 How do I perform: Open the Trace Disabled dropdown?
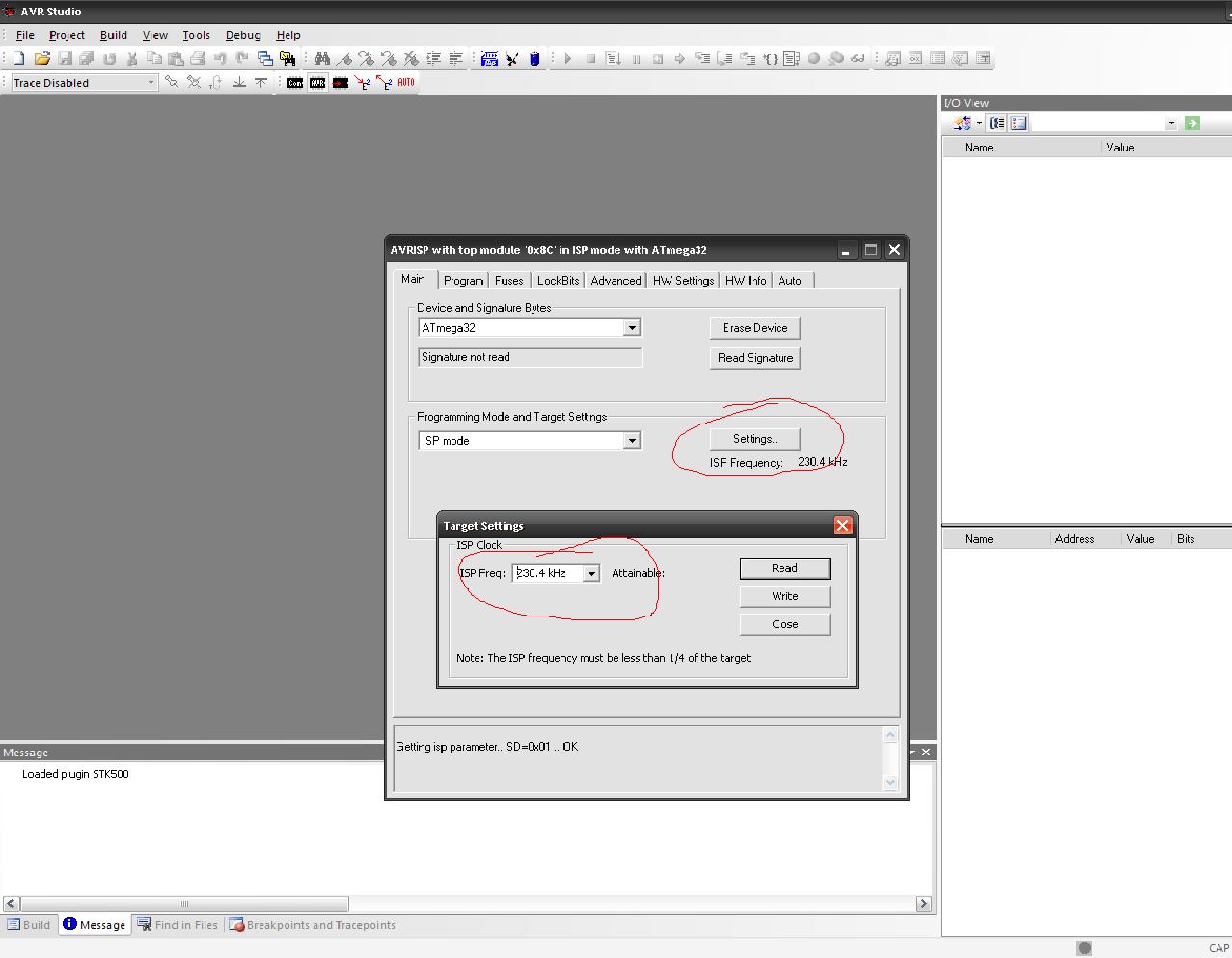pos(151,83)
